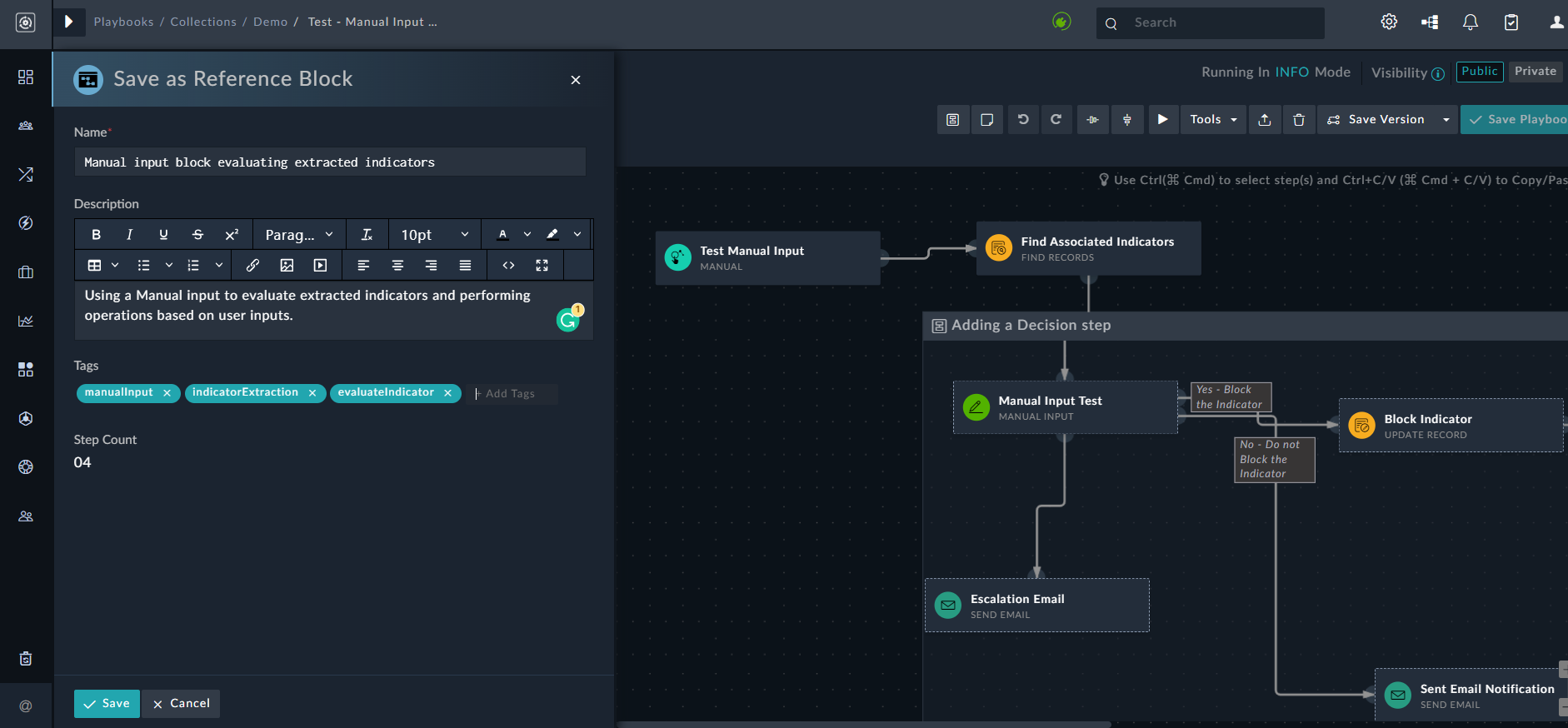Click the insert image icon
The height and width of the screenshot is (728, 1568).
287,266
